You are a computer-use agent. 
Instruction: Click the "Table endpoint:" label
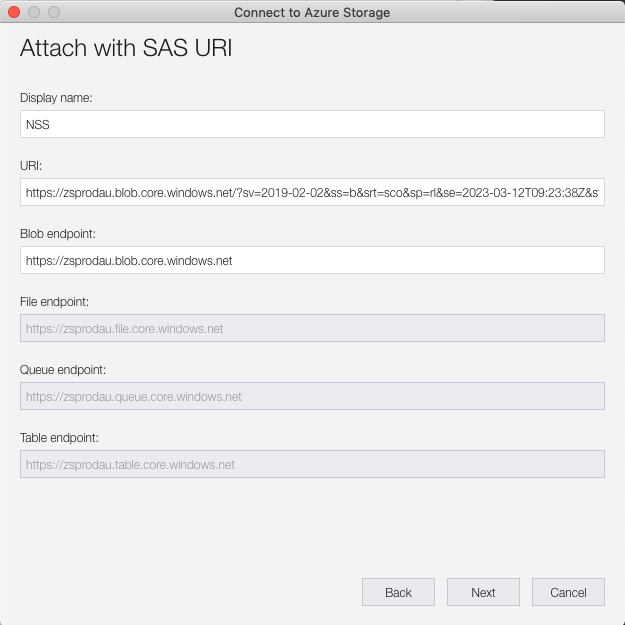click(60, 437)
